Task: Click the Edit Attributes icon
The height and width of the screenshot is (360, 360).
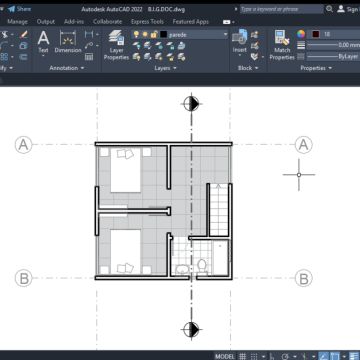Action: click(x=255, y=57)
